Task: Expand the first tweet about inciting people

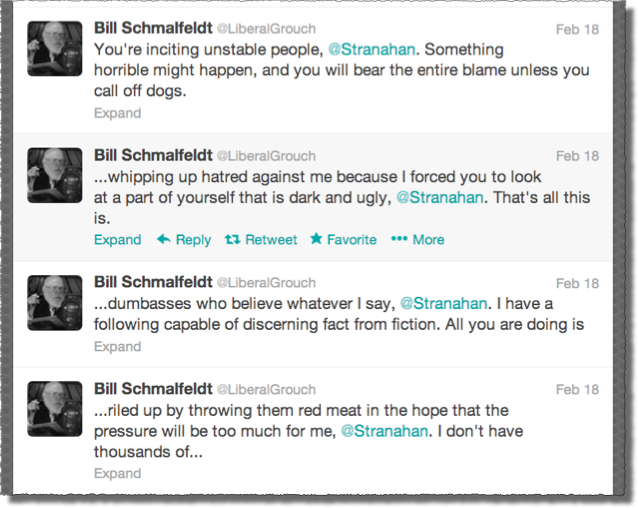Action: (x=117, y=113)
